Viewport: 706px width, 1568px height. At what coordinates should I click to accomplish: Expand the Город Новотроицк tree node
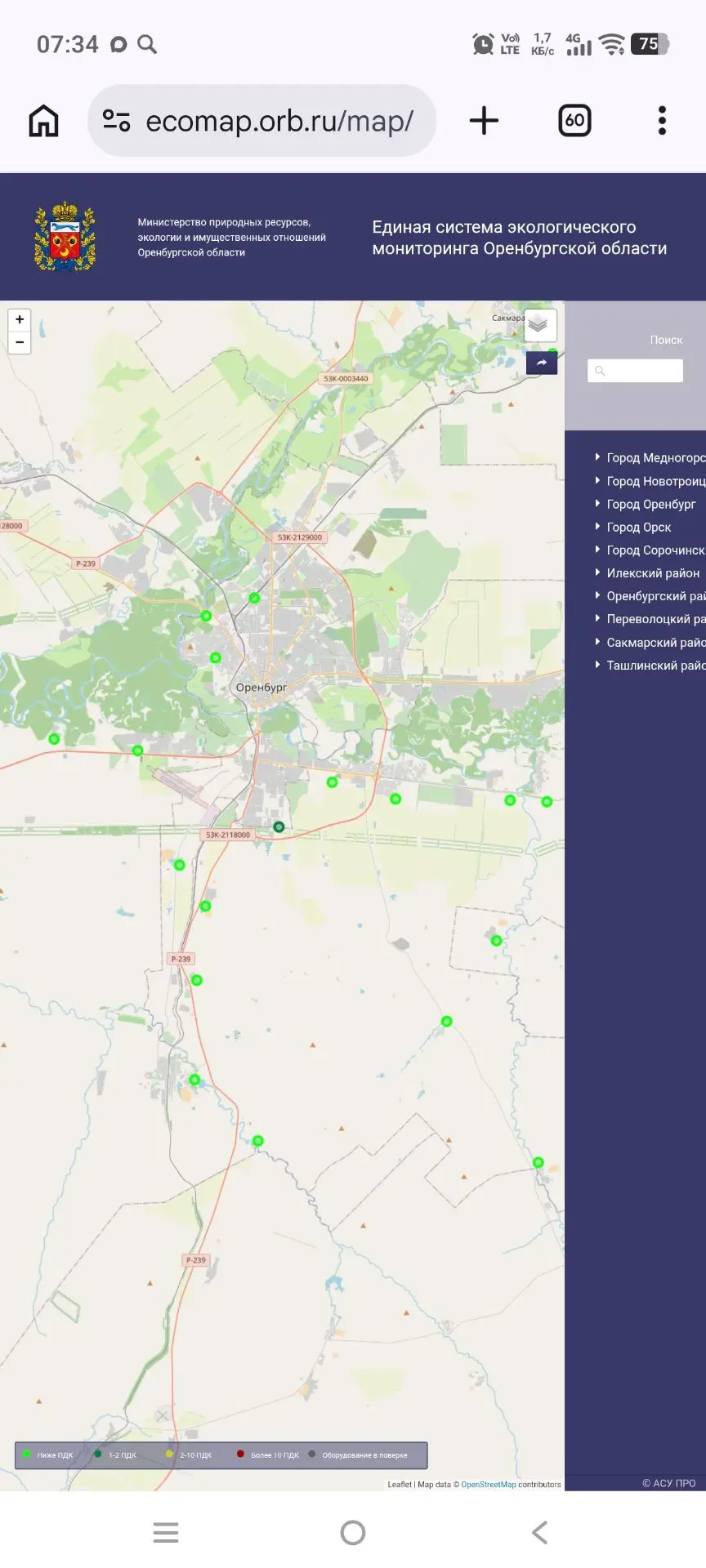pyautogui.click(x=597, y=480)
